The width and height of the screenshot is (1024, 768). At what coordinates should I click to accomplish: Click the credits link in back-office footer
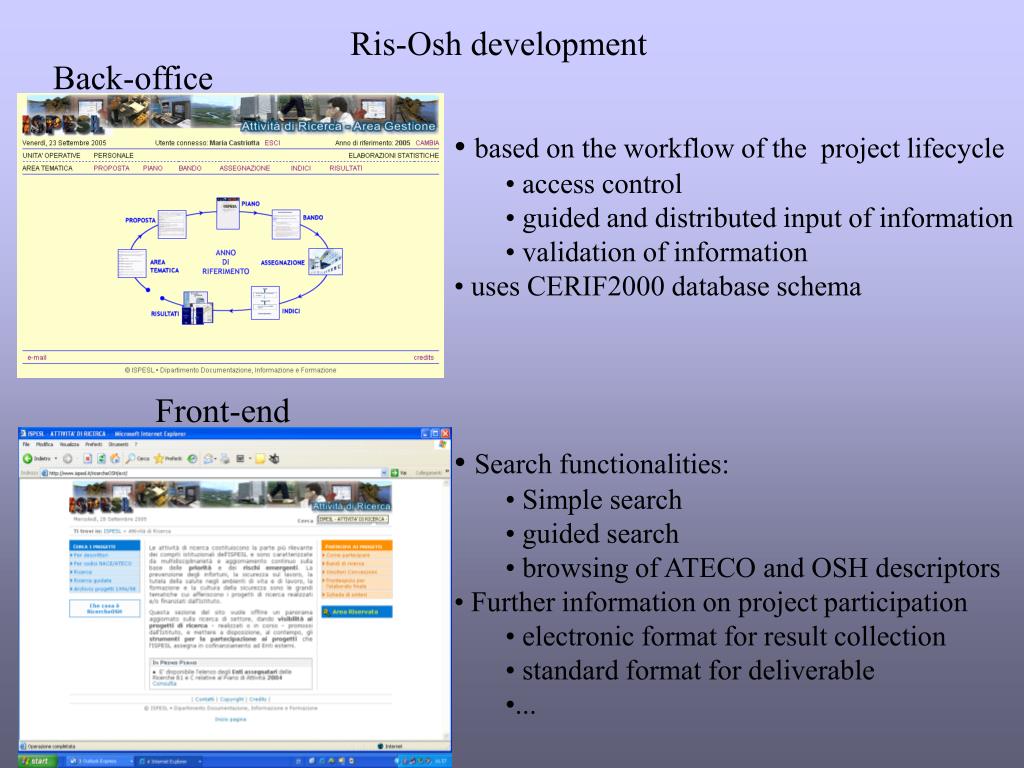point(423,358)
